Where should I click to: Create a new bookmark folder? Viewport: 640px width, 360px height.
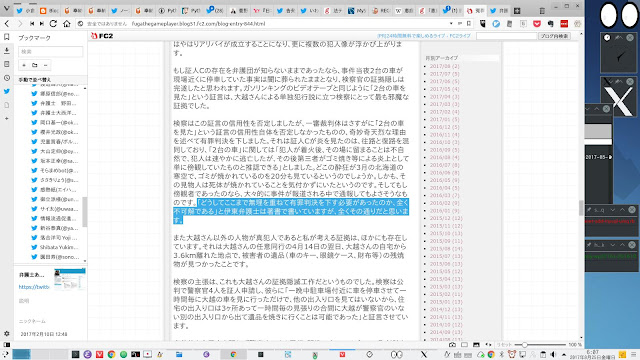click(35, 65)
